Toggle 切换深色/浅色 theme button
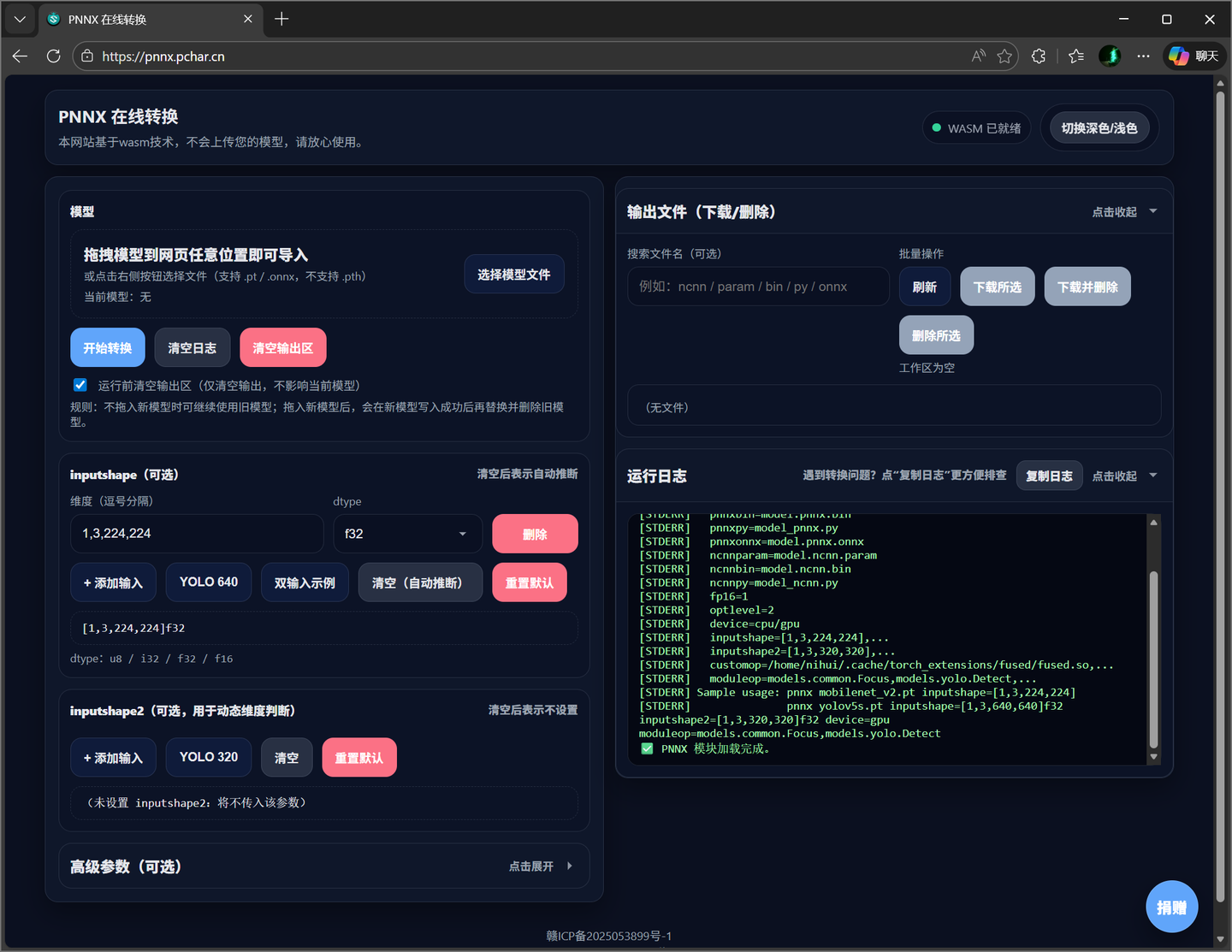1232x952 pixels. click(1099, 128)
